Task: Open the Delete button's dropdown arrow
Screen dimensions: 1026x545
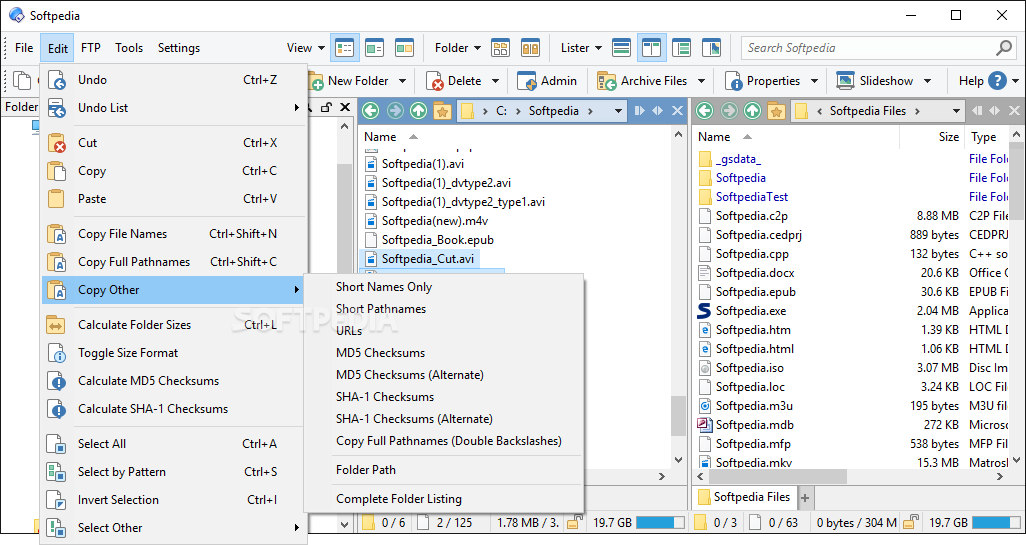Action: [x=495, y=81]
